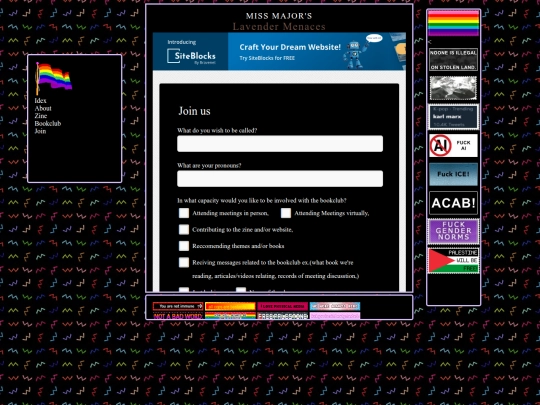Screen dimensions: 540x405
Task: Click the 'karl marx' trending stamp
Action: pyautogui.click(x=453, y=117)
